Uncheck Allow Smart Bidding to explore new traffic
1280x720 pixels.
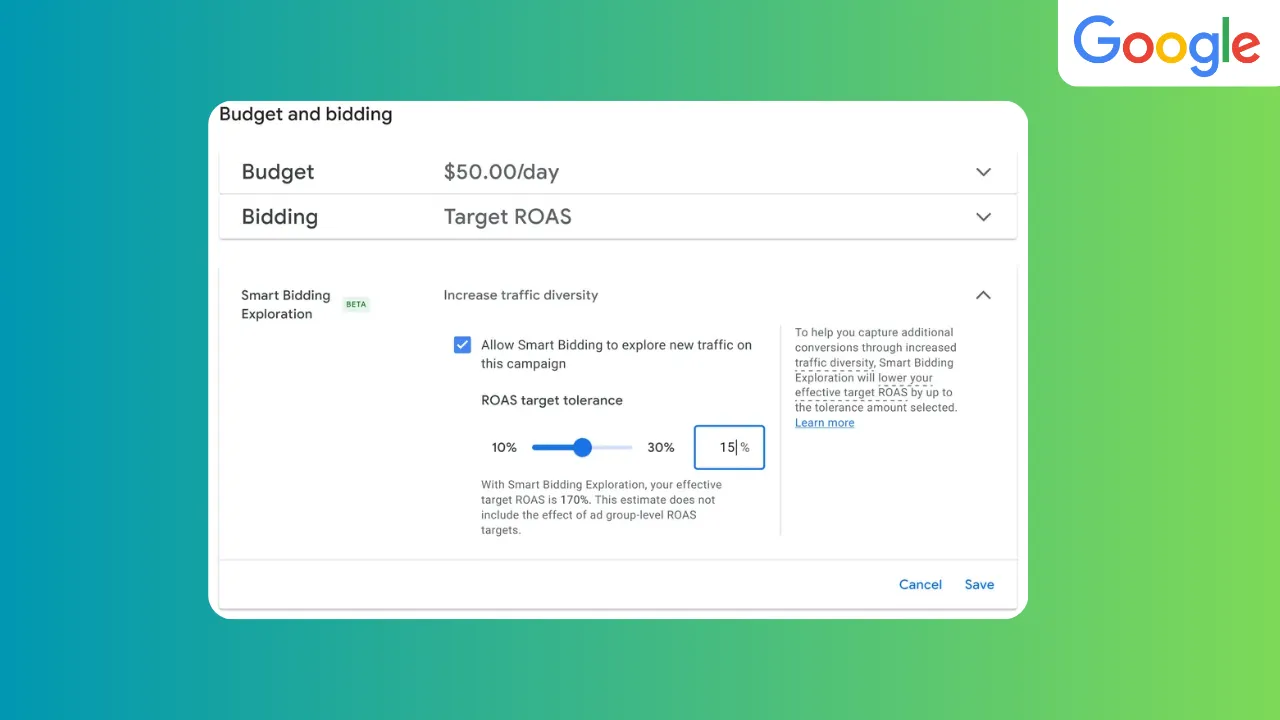[x=462, y=345]
